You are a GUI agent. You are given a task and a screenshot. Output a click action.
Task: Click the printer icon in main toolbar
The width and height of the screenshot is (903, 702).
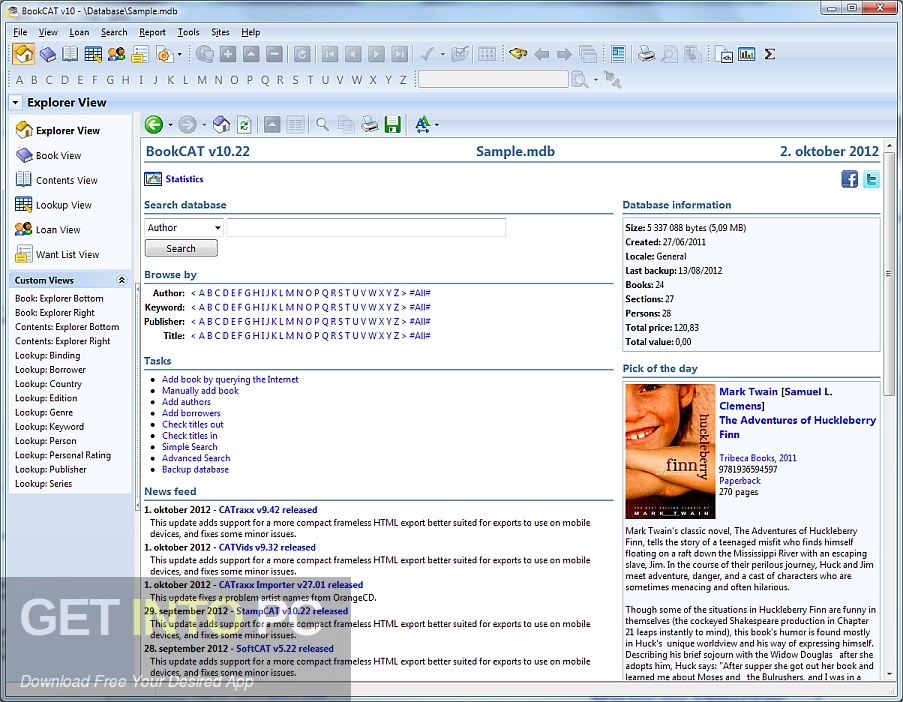[x=646, y=54]
